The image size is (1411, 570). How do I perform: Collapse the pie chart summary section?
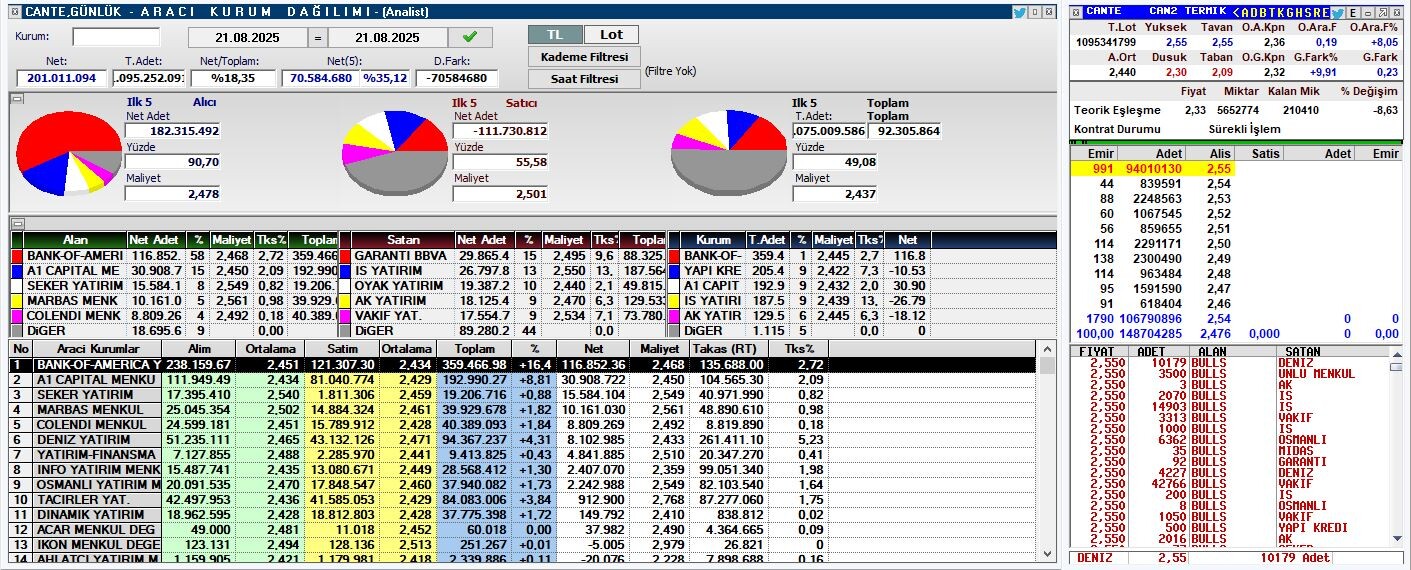click(16, 98)
